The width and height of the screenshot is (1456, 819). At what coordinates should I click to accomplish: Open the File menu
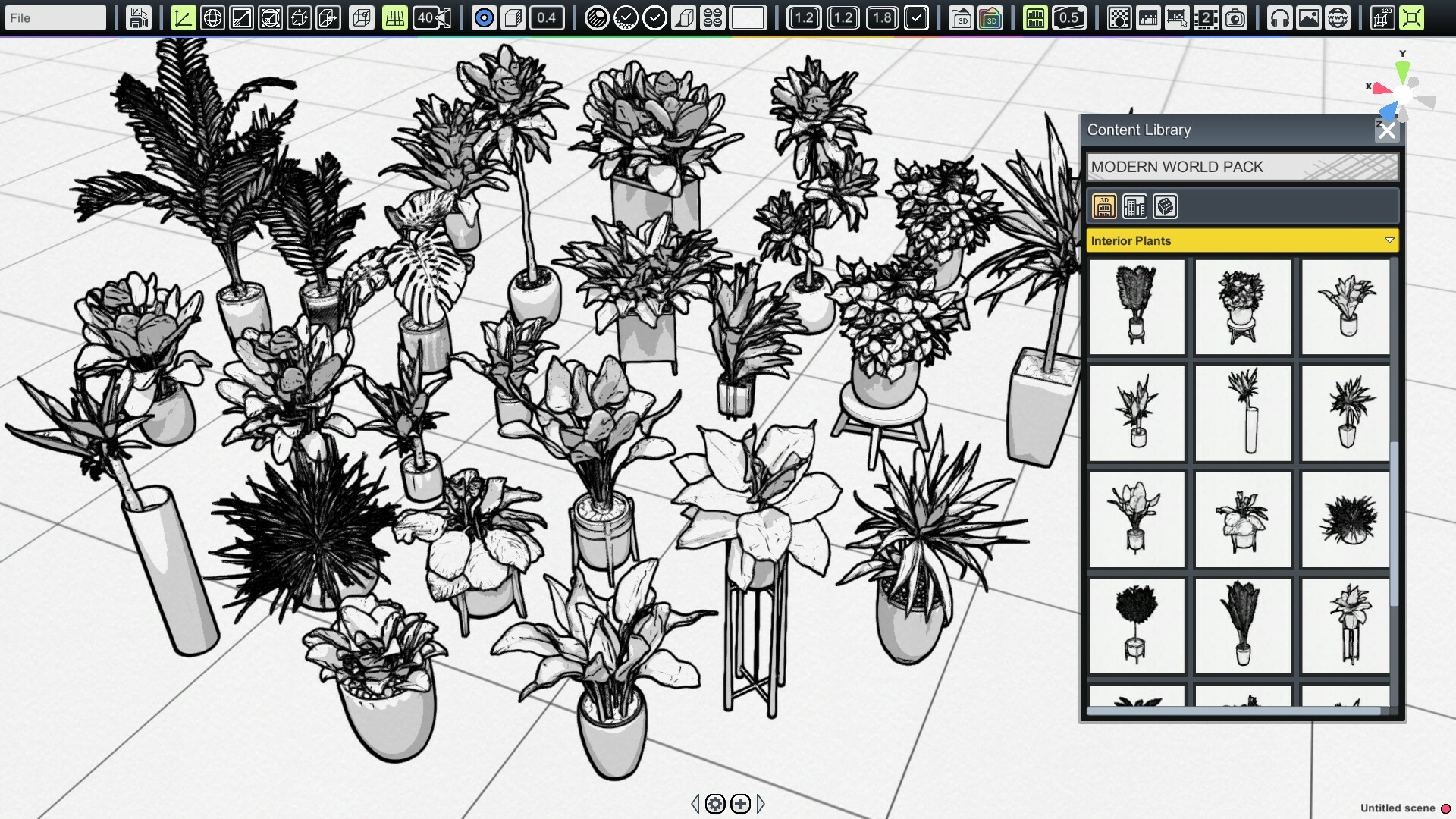coord(55,17)
